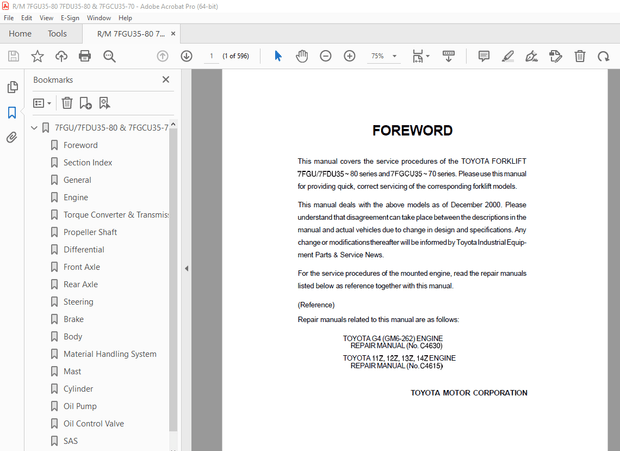620x451 pixels.
Task: Open the File menu
Action: point(9,18)
